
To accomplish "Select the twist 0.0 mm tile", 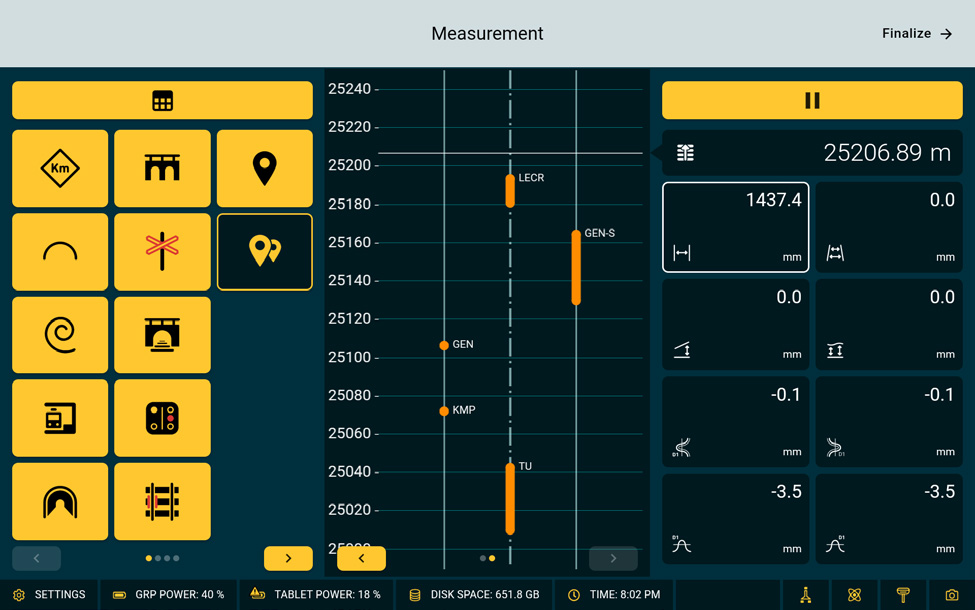I will 889,325.
